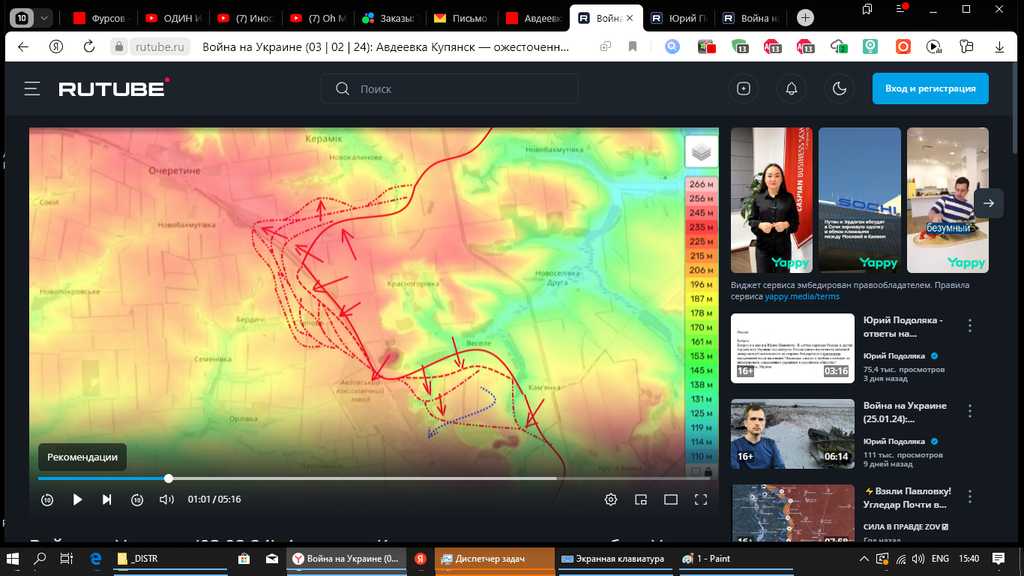Open taskbar search magnifier
This screenshot has width=1024, height=576.
point(40,559)
